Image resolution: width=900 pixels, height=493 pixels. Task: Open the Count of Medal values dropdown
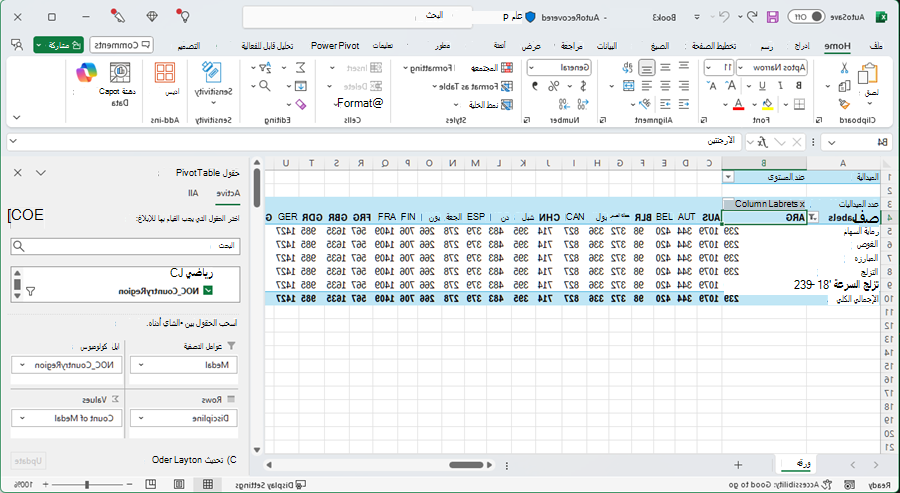pos(22,418)
